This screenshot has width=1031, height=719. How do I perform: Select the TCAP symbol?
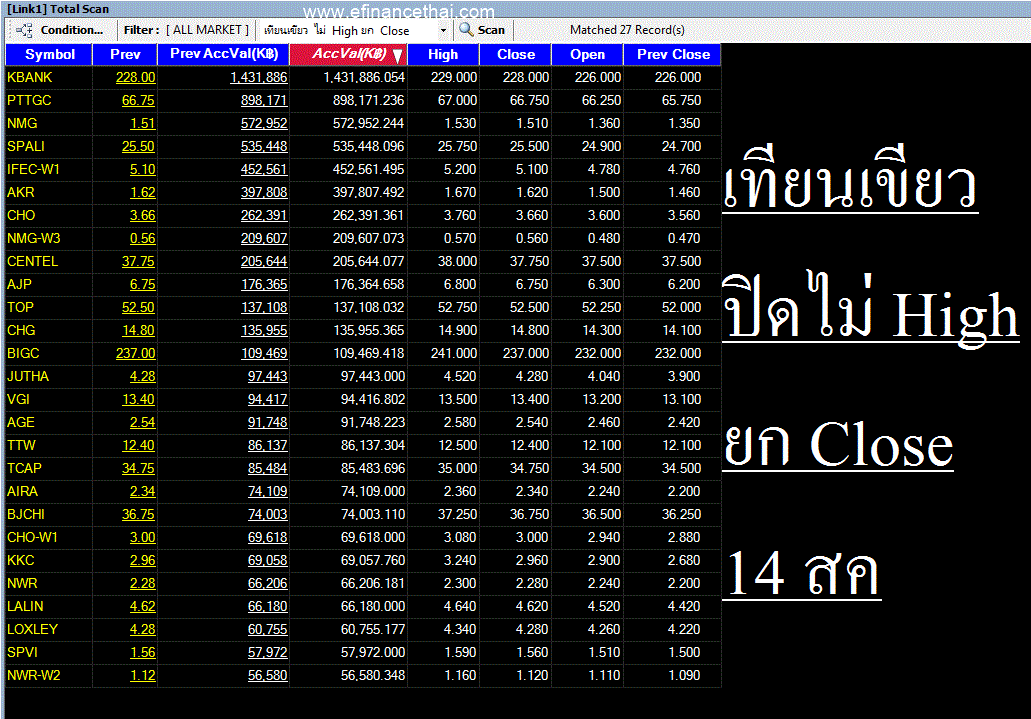[24, 469]
